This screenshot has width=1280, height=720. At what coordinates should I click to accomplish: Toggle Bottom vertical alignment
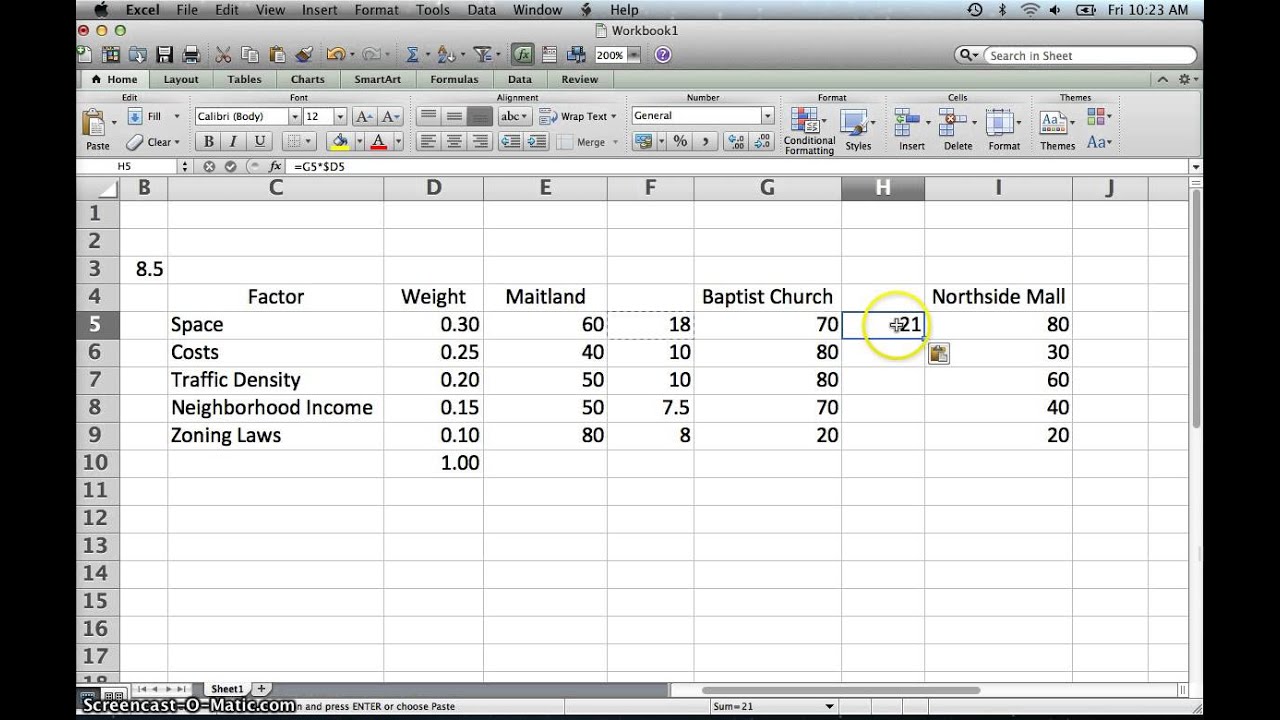pyautogui.click(x=480, y=116)
